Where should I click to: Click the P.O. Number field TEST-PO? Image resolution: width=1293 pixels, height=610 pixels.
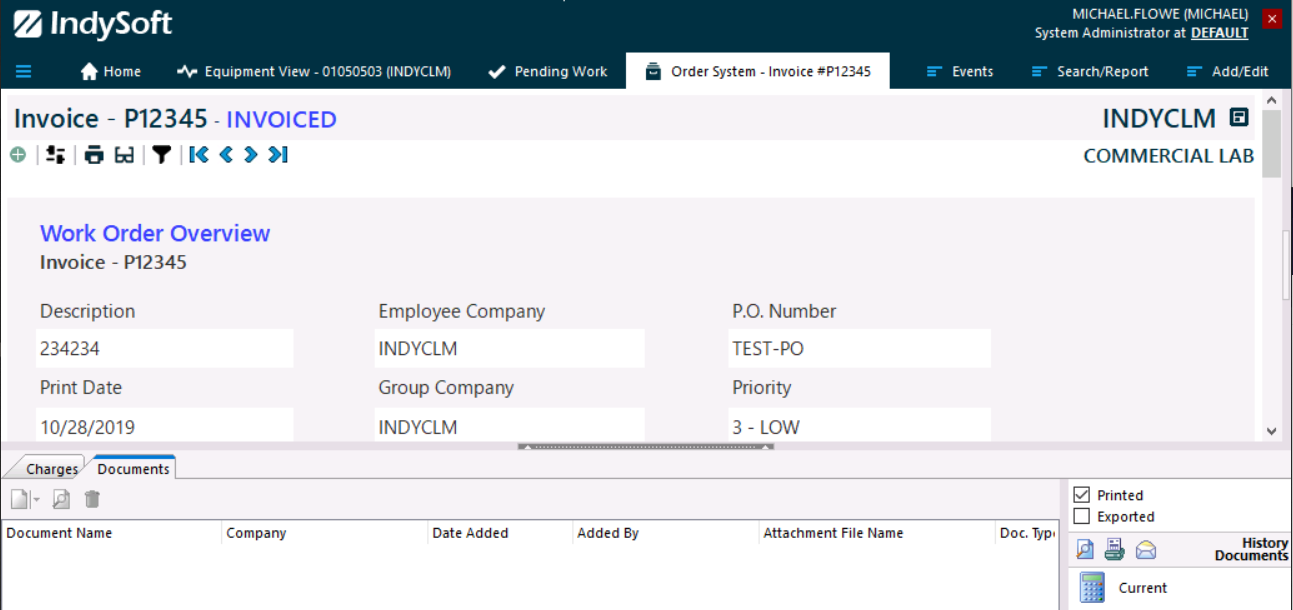[x=859, y=349]
